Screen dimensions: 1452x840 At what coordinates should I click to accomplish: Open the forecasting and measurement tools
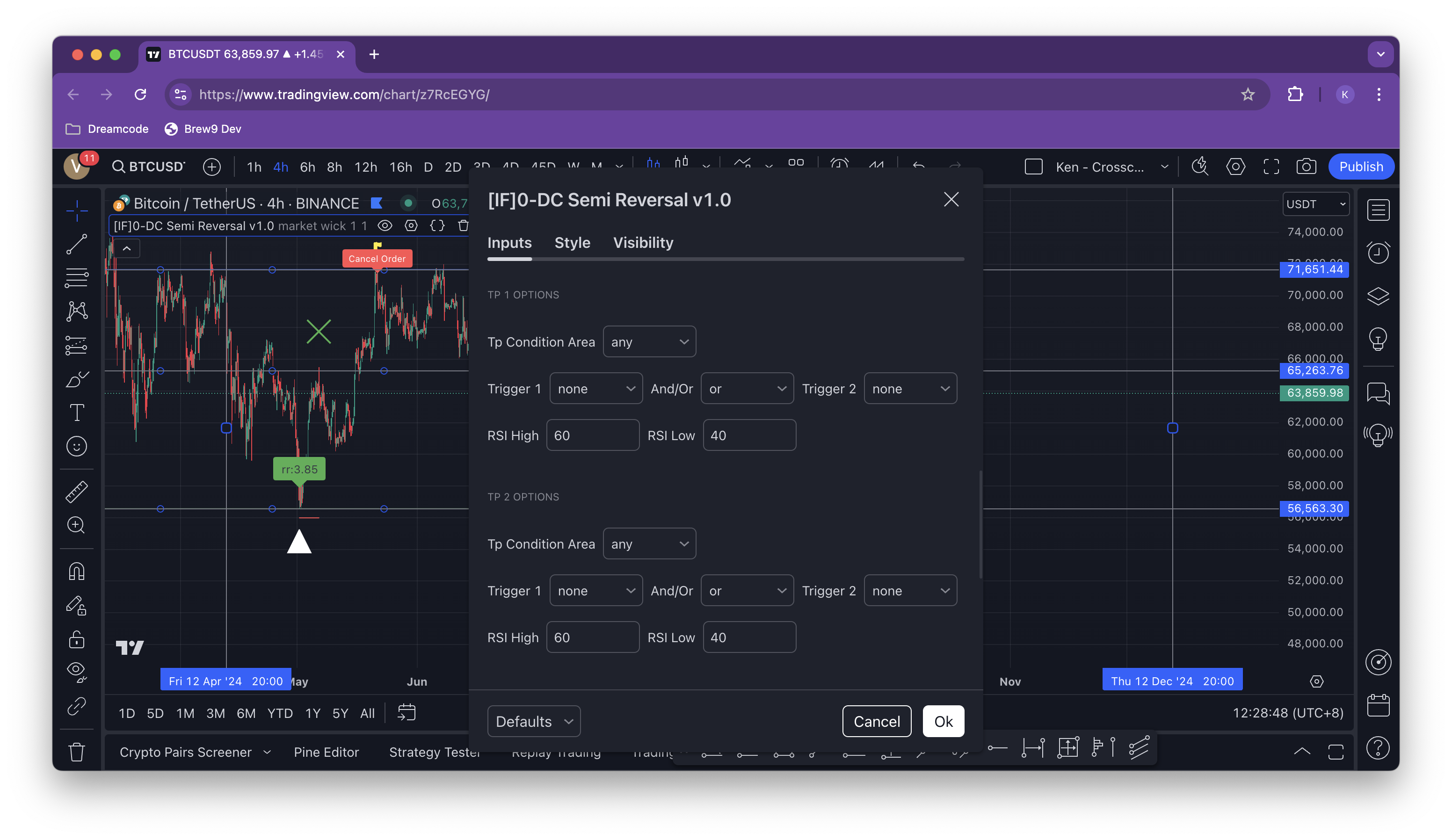point(77,345)
